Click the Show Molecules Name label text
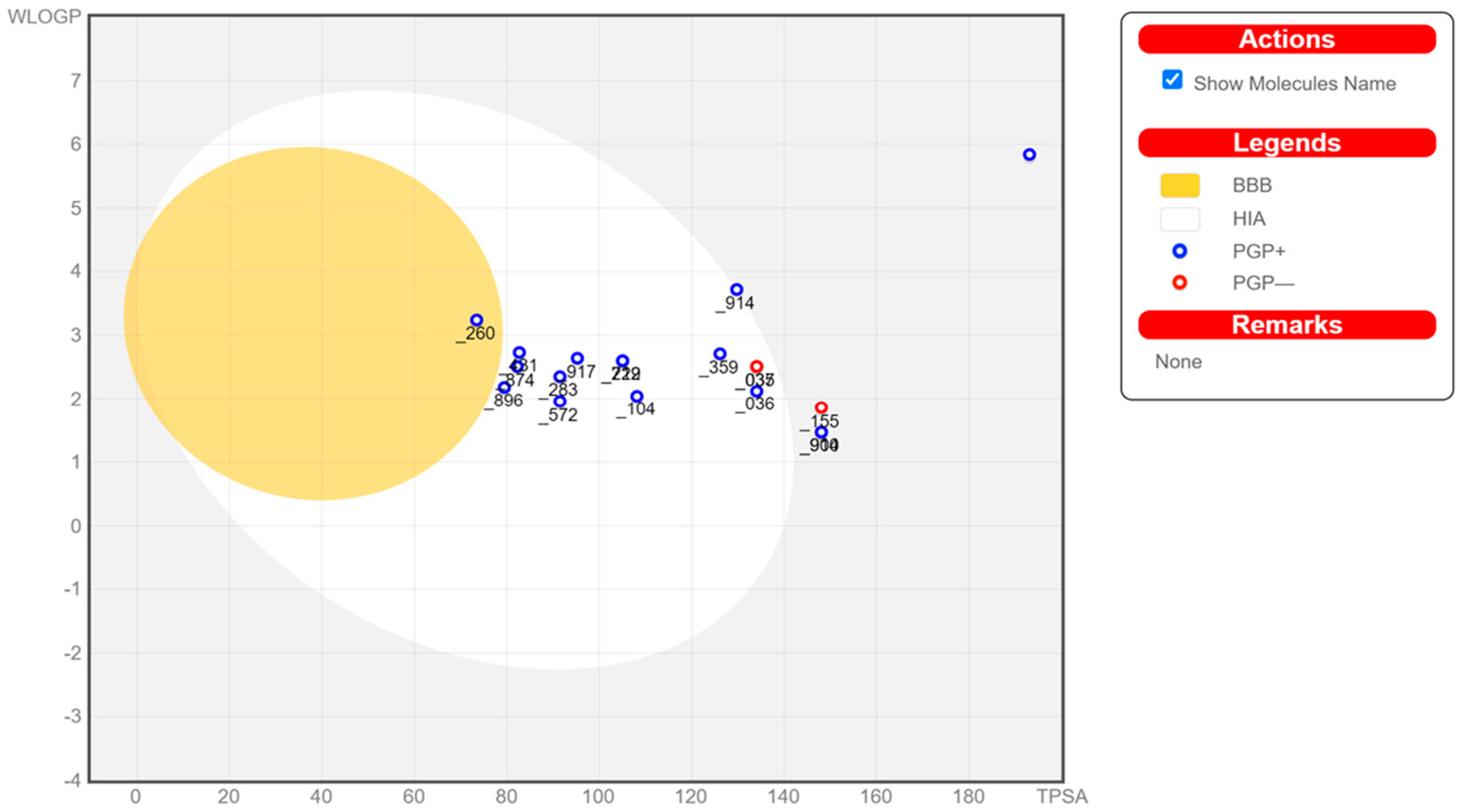Screen dimensions: 1462x812 pos(1294,83)
